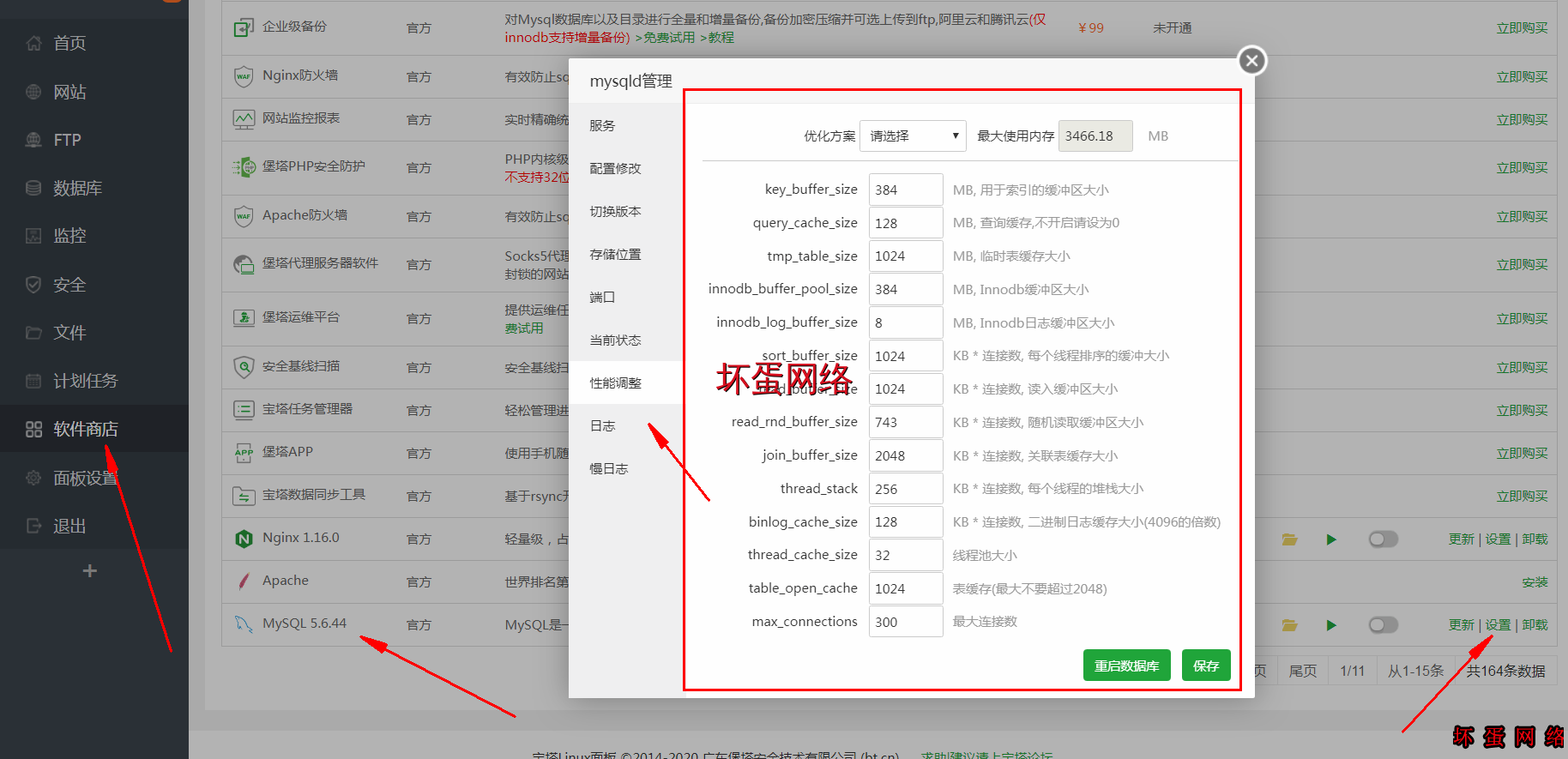Open folder icon in Nginx 1.16.0 row
This screenshot has height=759, width=1568.
(1289, 539)
